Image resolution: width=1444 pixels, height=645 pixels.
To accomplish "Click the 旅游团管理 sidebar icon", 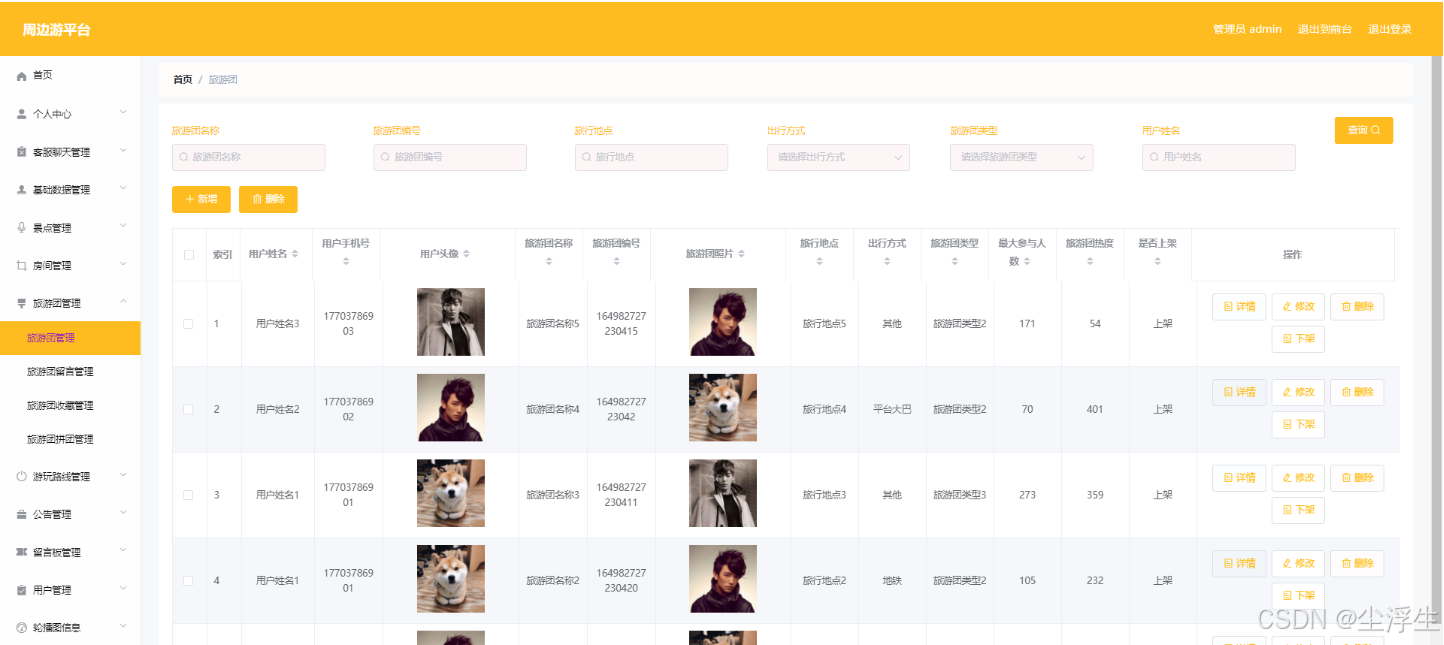I will click(x=22, y=303).
